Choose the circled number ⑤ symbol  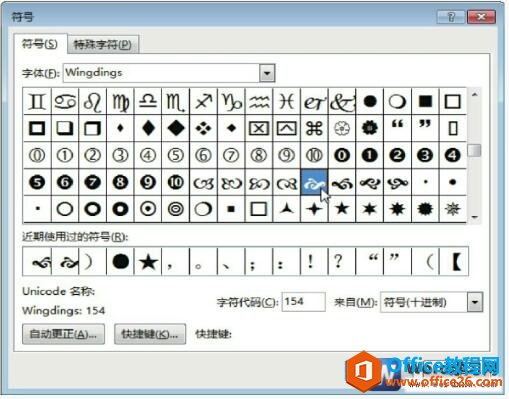pyautogui.click(x=175, y=155)
